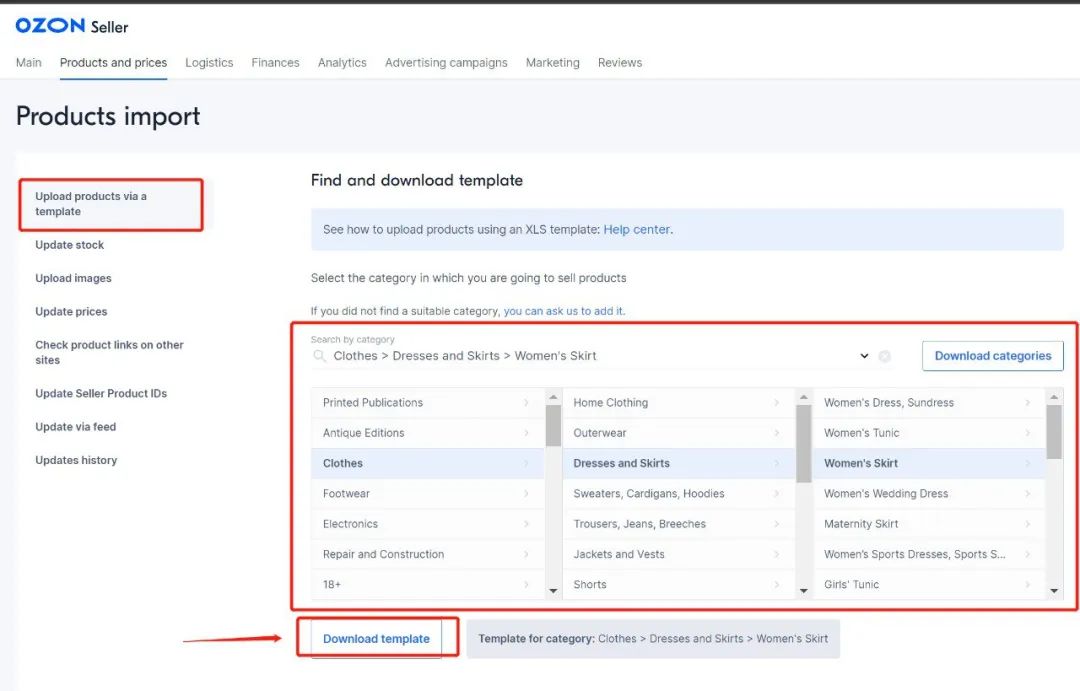The height and width of the screenshot is (691, 1080).
Task: Open the Help center link
Action: [x=636, y=229]
